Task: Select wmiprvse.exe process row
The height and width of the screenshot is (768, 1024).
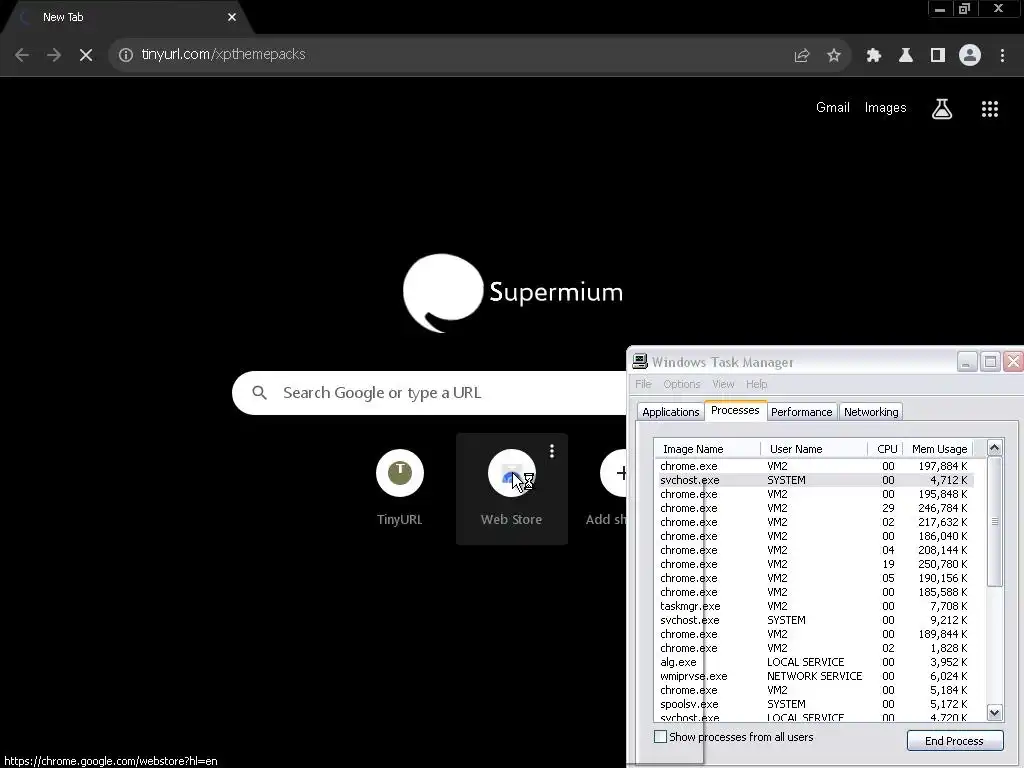Action: click(x=814, y=676)
